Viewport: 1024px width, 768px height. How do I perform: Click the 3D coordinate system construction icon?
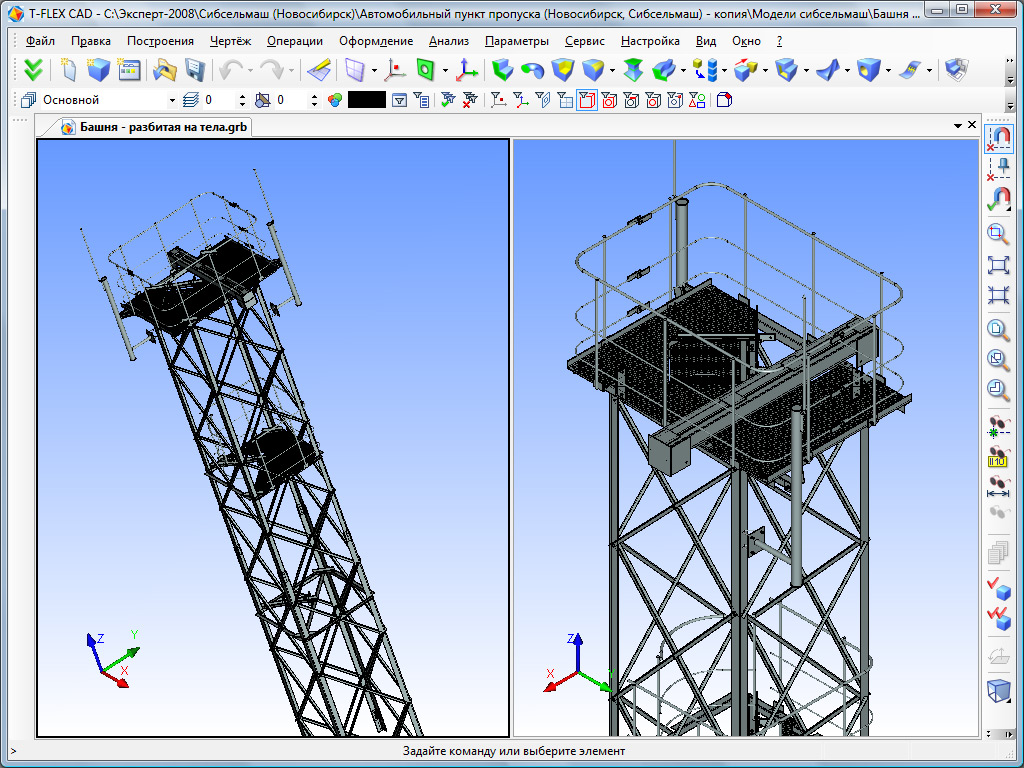[467, 70]
